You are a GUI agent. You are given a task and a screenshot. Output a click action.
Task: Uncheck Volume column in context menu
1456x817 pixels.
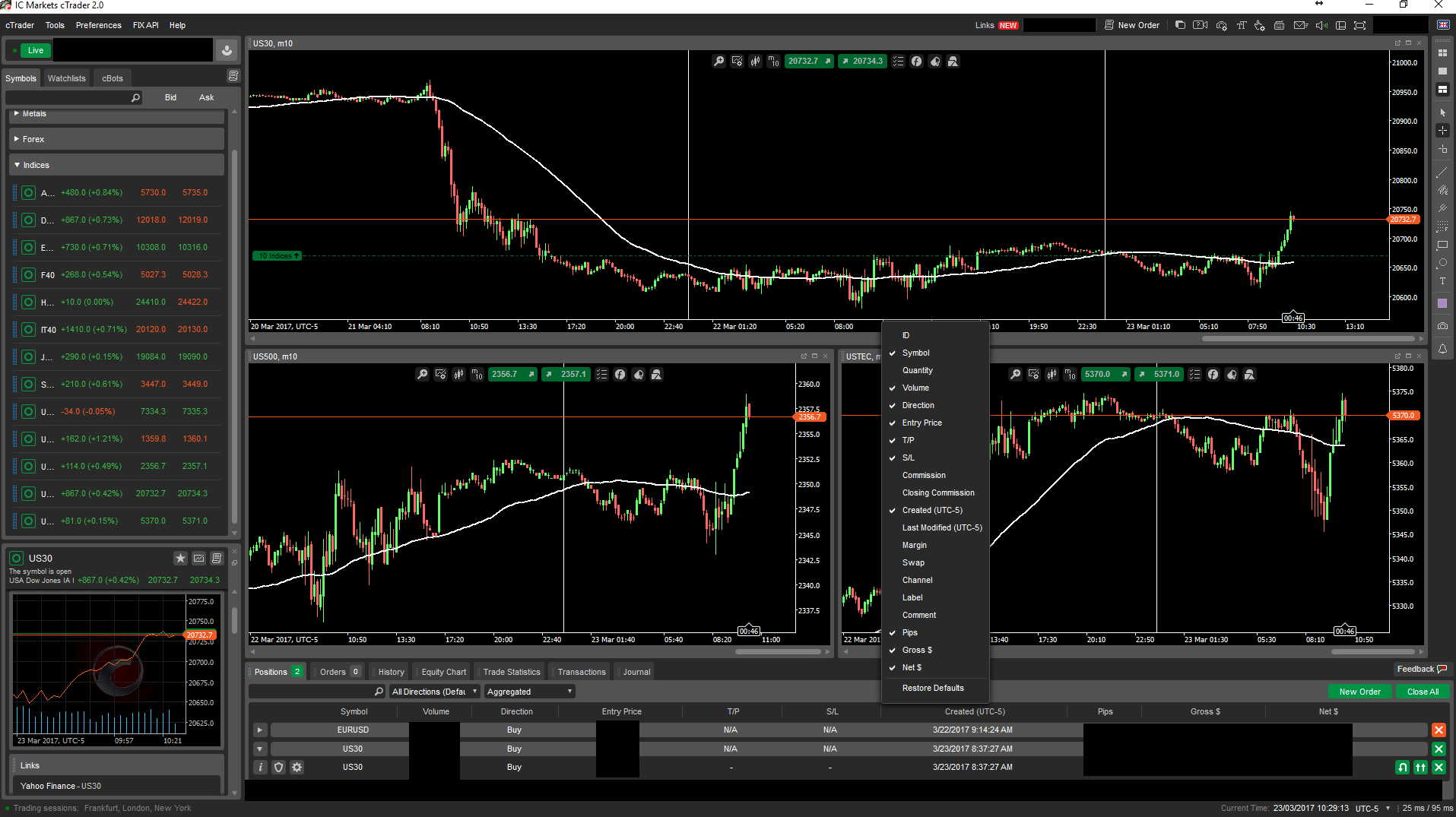pos(935,388)
